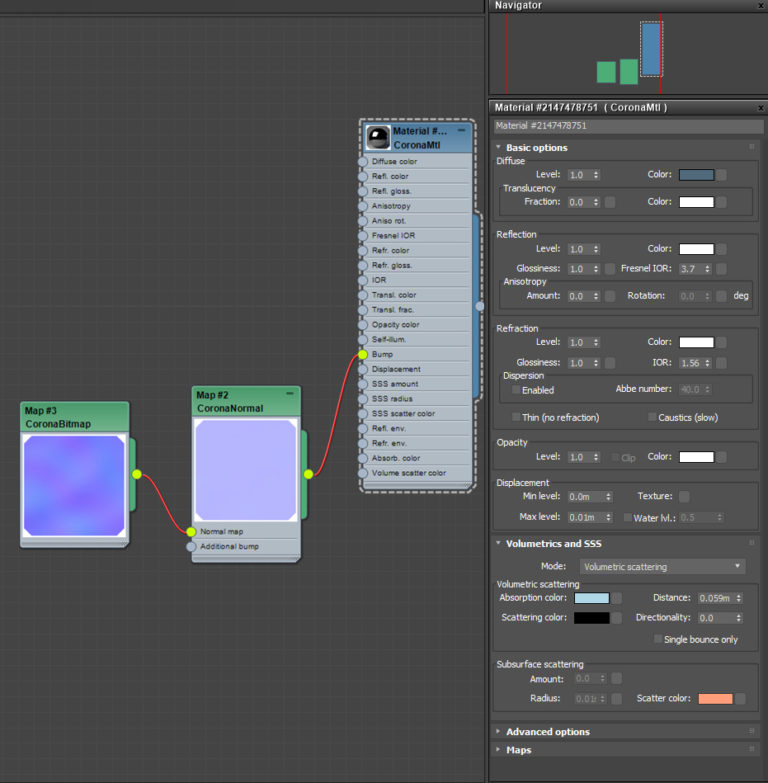
Task: Open the Absorption color swatch
Action: [x=591, y=598]
